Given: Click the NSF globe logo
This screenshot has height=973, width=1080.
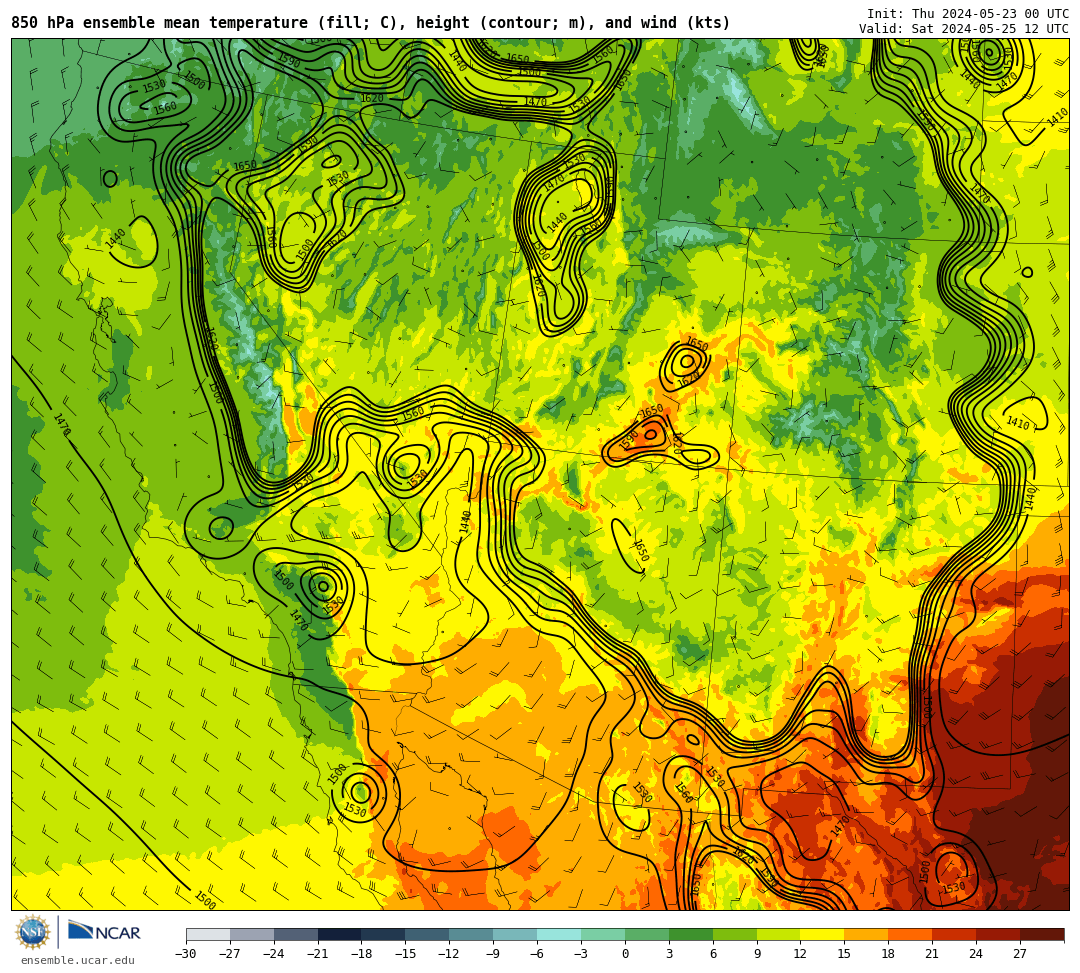Looking at the screenshot, I should point(33,932).
